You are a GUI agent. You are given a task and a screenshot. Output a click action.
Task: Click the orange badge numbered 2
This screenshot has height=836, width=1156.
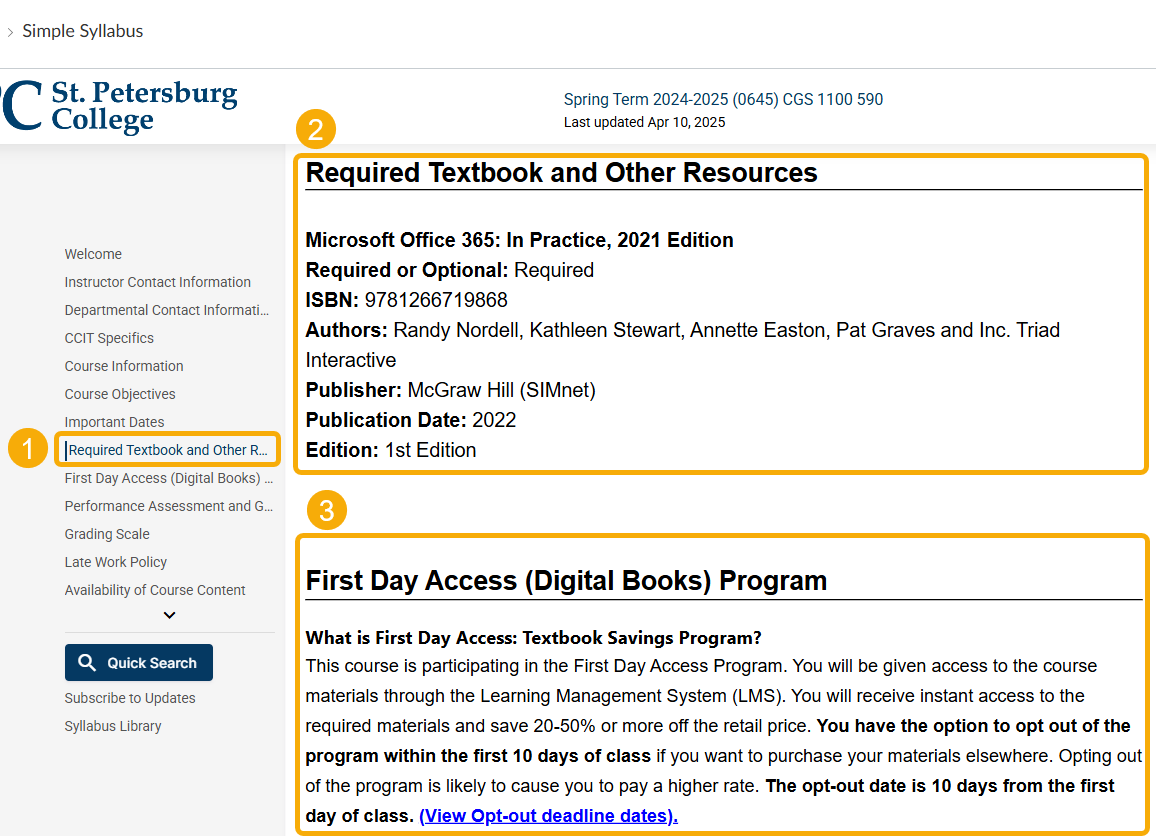coord(316,129)
